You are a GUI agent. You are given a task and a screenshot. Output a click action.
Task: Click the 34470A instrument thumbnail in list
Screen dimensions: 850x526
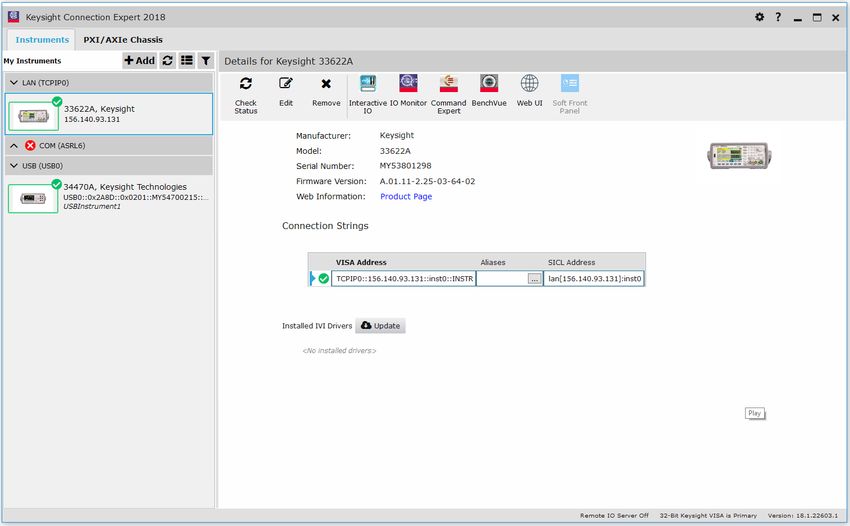33,198
